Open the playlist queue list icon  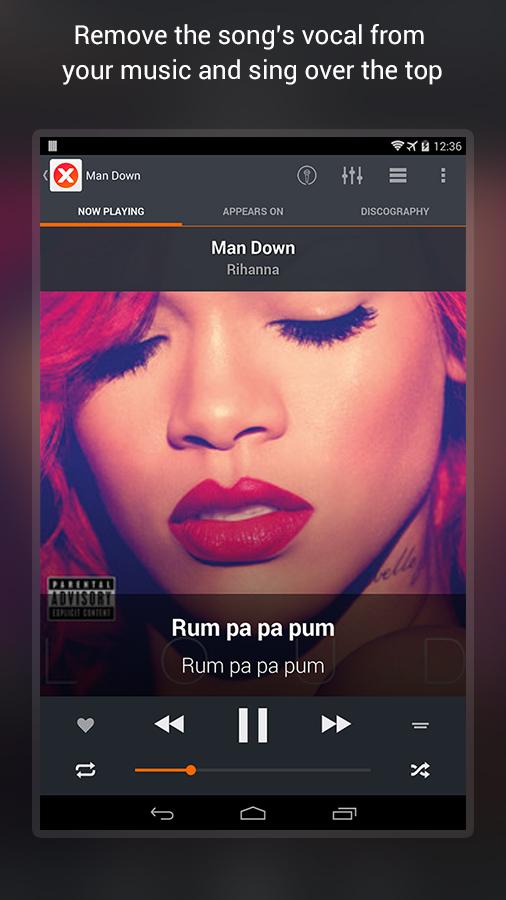pos(398,175)
